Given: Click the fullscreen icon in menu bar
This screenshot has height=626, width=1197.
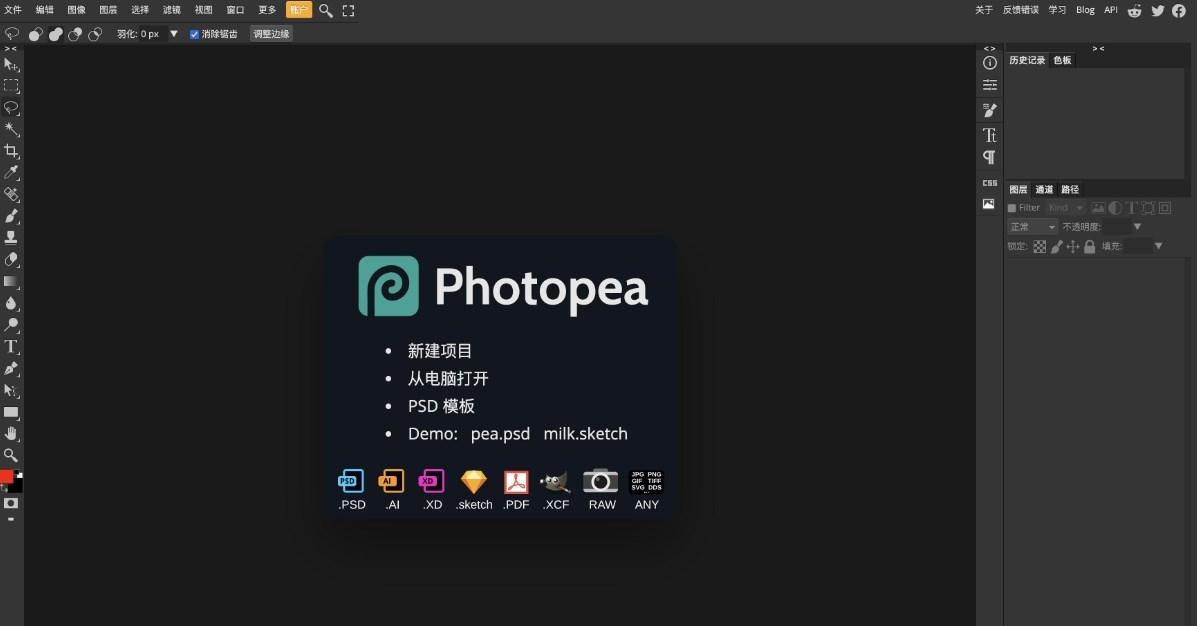Looking at the screenshot, I should 348,10.
